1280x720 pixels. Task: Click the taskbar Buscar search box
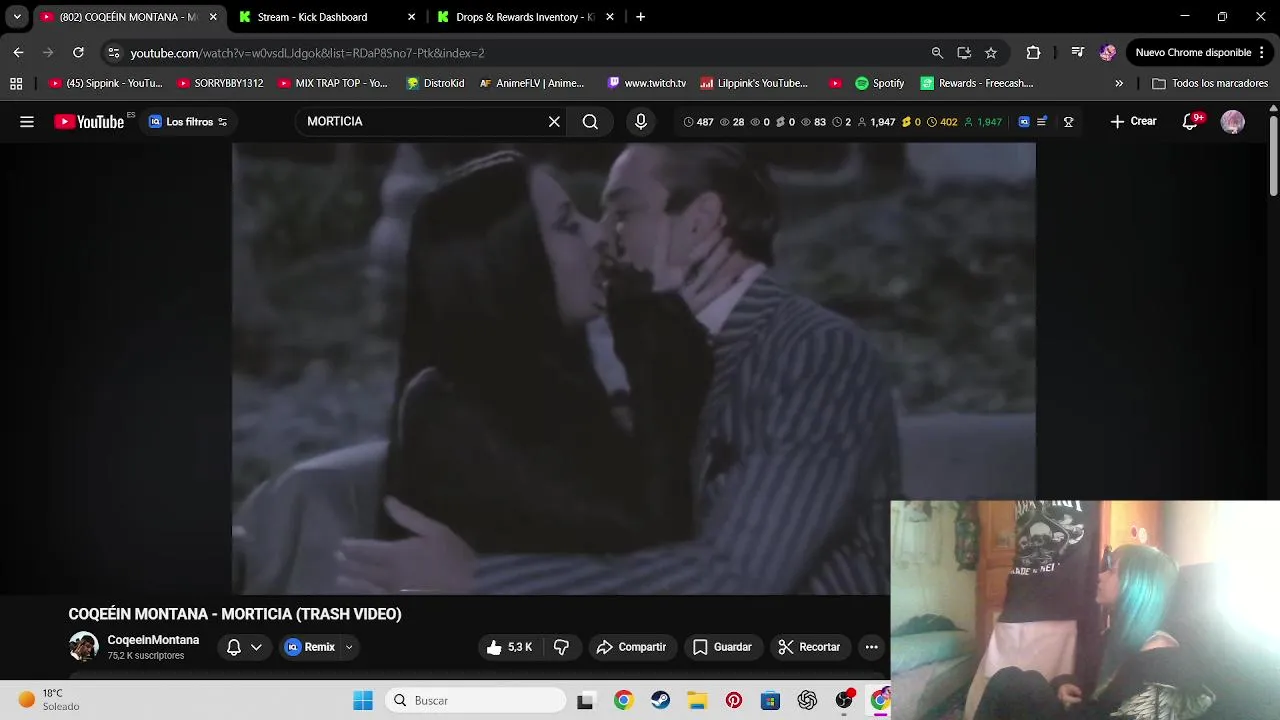477,701
